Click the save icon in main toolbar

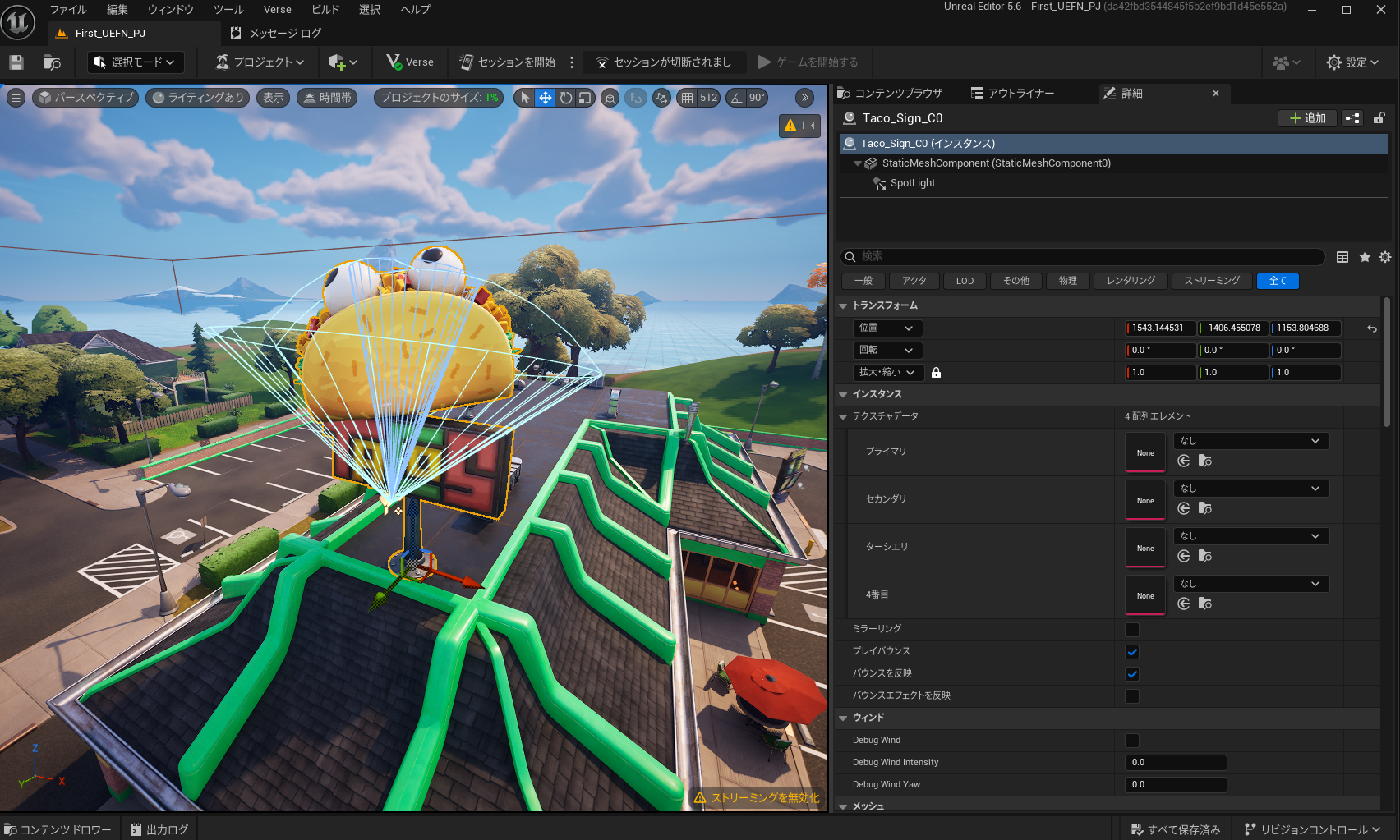tap(16, 62)
